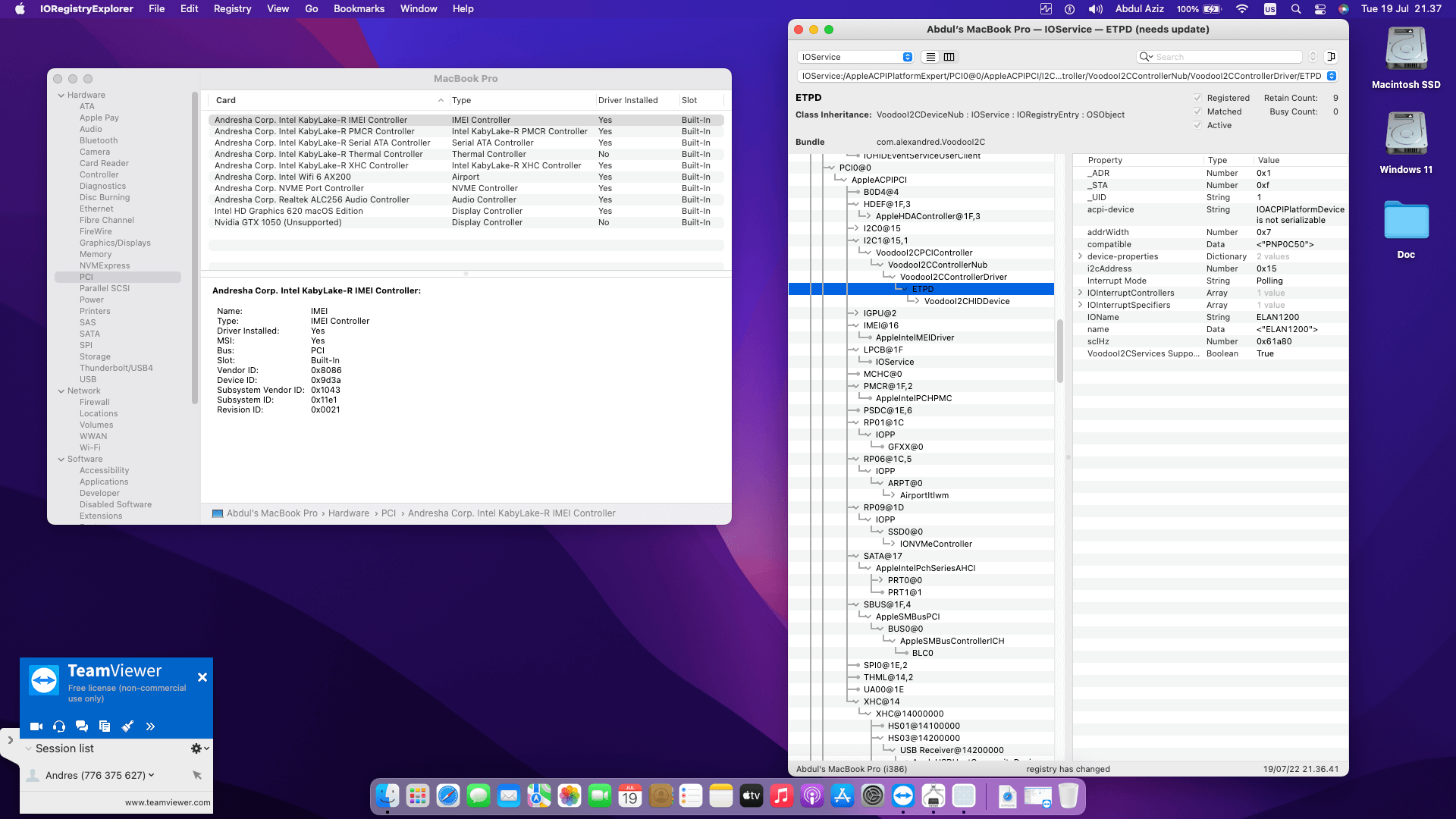Click the TeamViewer video call icon

point(36,726)
